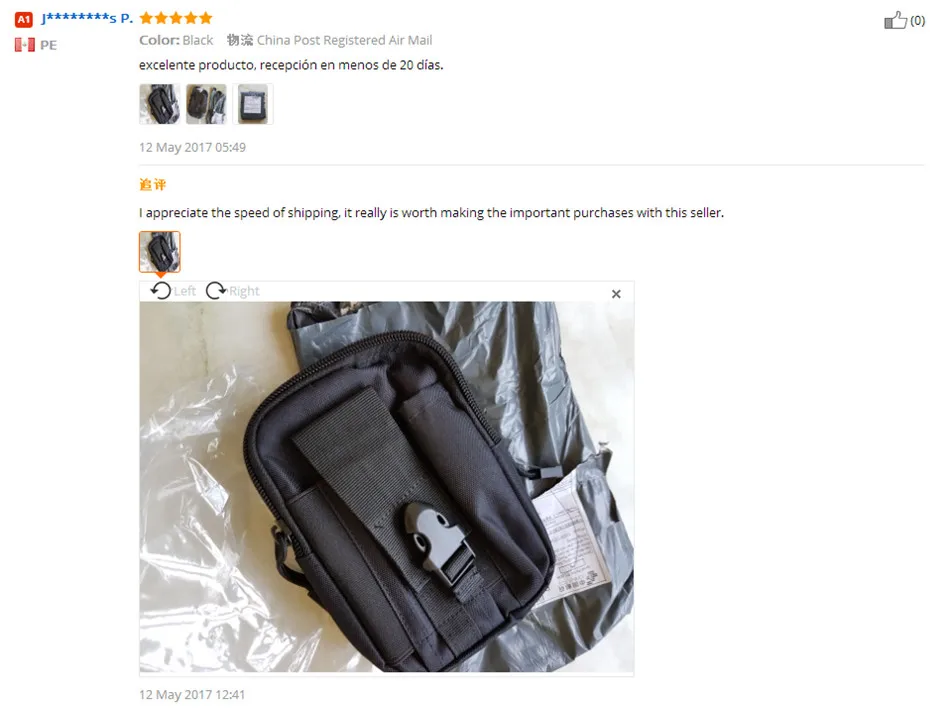Rotate the photo right with the clockwise icon
Viewport: 950px width, 709px height.
click(x=216, y=291)
